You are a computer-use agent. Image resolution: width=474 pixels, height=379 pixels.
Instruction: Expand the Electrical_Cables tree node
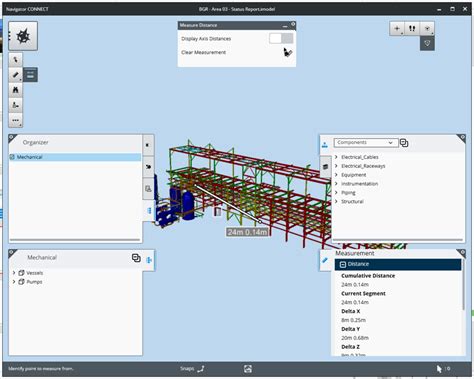pyautogui.click(x=336, y=157)
